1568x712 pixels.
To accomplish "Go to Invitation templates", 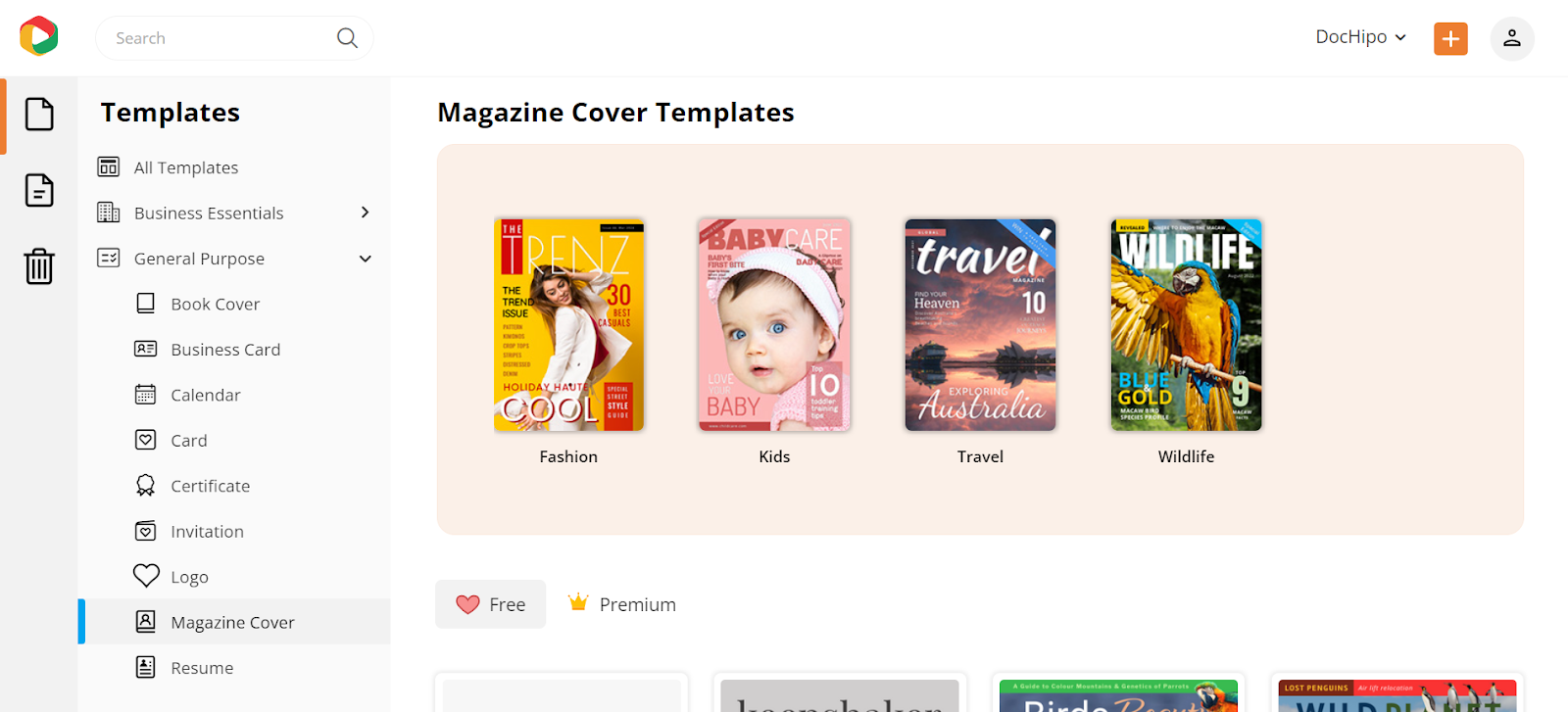I will point(208,531).
